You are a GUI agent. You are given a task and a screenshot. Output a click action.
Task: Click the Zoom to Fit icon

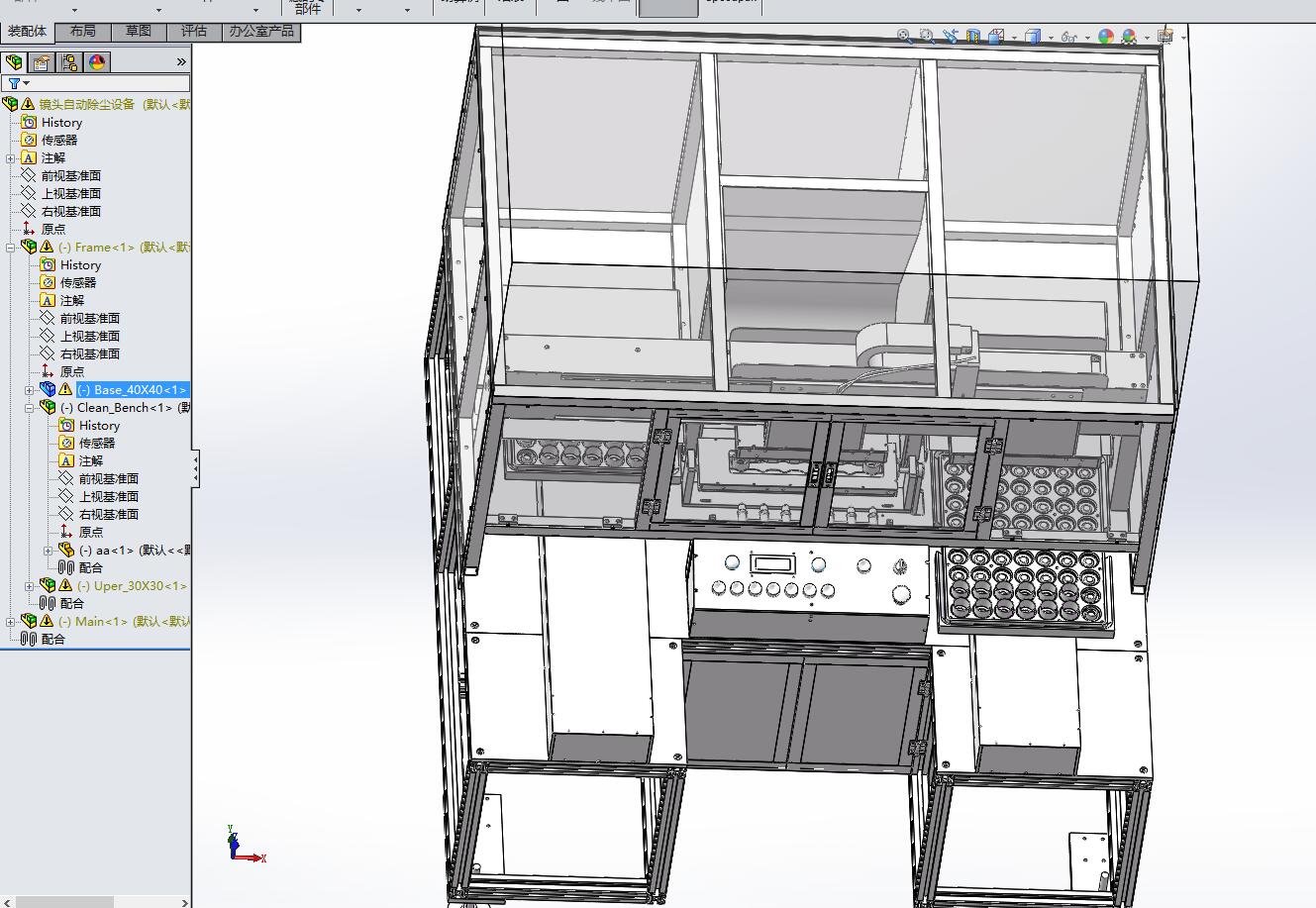coord(904,37)
